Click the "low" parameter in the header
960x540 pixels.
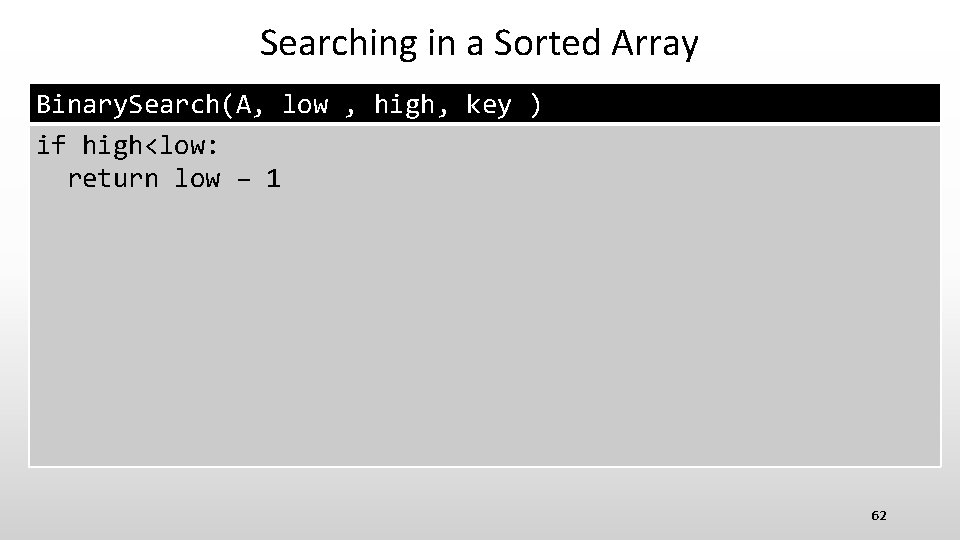305,104
